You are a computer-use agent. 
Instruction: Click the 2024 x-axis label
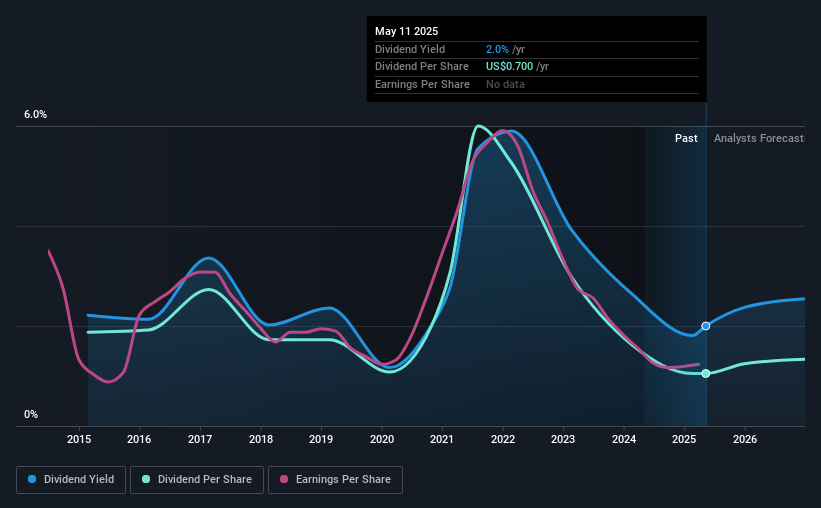(x=624, y=439)
